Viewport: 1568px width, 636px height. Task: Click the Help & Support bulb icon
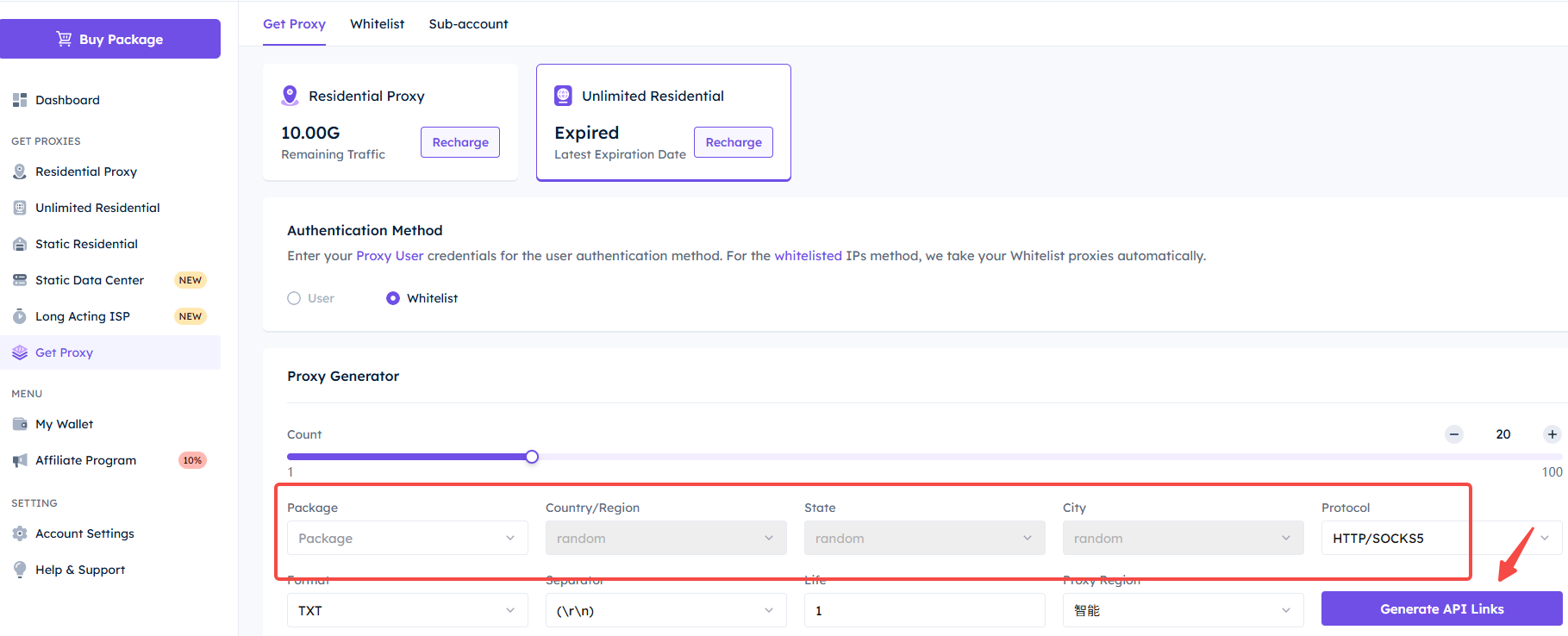coord(20,570)
